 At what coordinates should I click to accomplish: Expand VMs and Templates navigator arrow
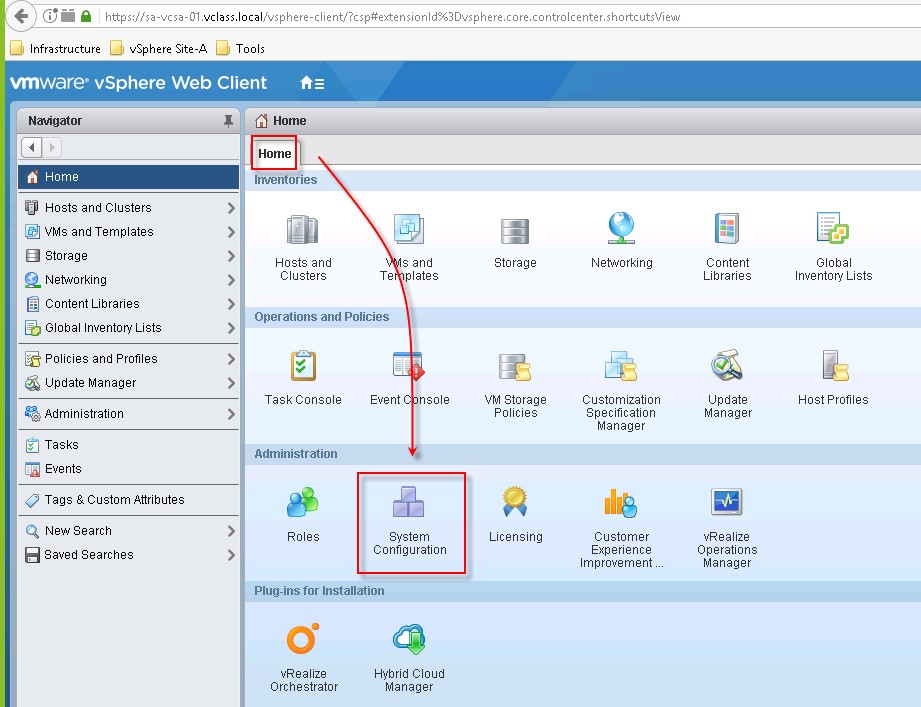231,232
